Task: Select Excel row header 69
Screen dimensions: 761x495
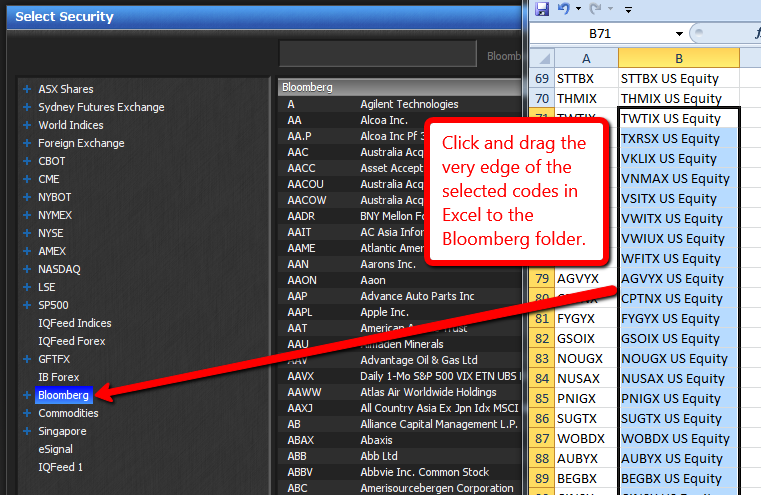Action: [542, 79]
